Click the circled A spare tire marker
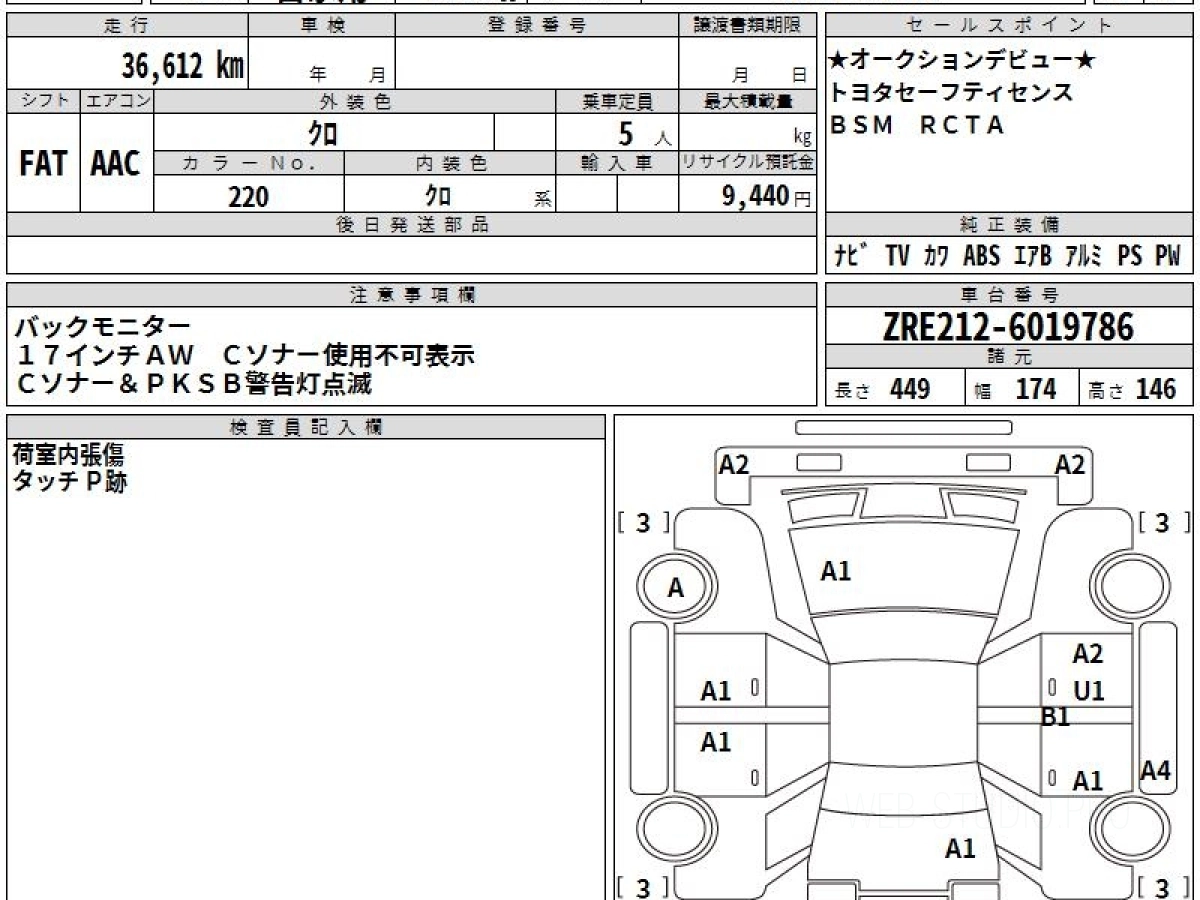1200x900 pixels. pos(676,589)
